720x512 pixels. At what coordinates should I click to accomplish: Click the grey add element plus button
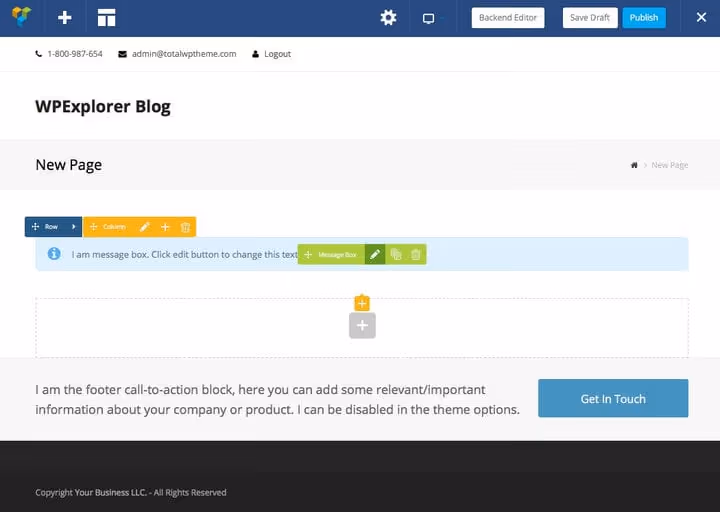pyautogui.click(x=362, y=326)
